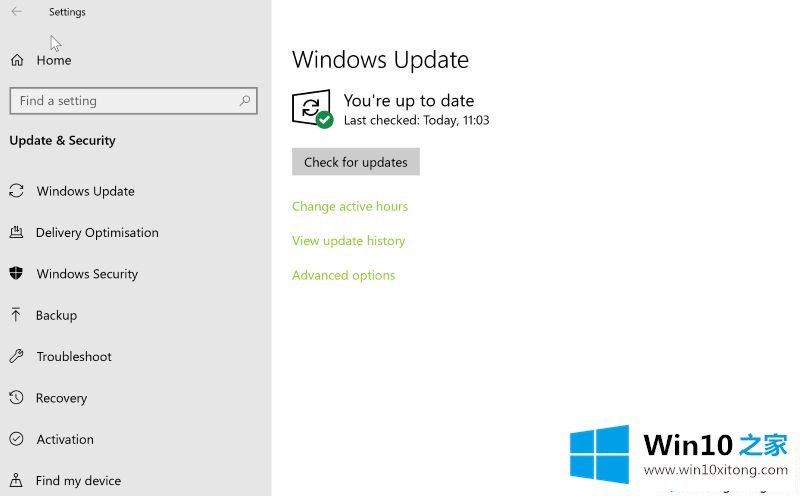This screenshot has height=496, width=800.
Task: Click the You're up to date text
Action: (409, 101)
